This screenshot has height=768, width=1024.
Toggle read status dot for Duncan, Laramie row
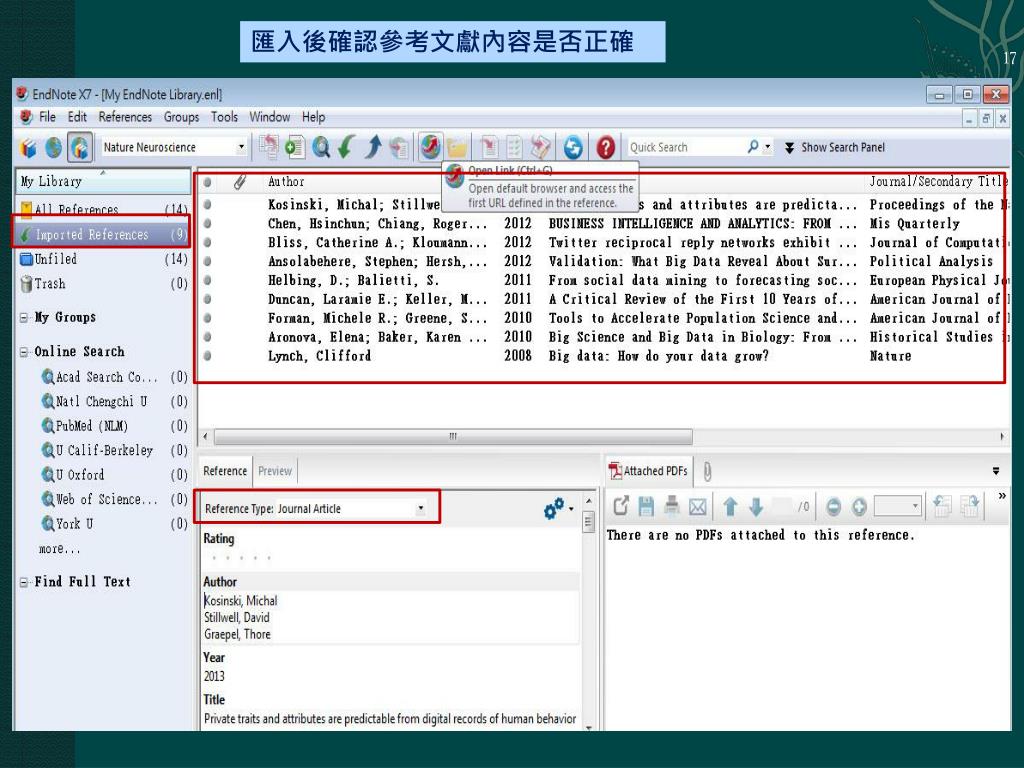[207, 299]
